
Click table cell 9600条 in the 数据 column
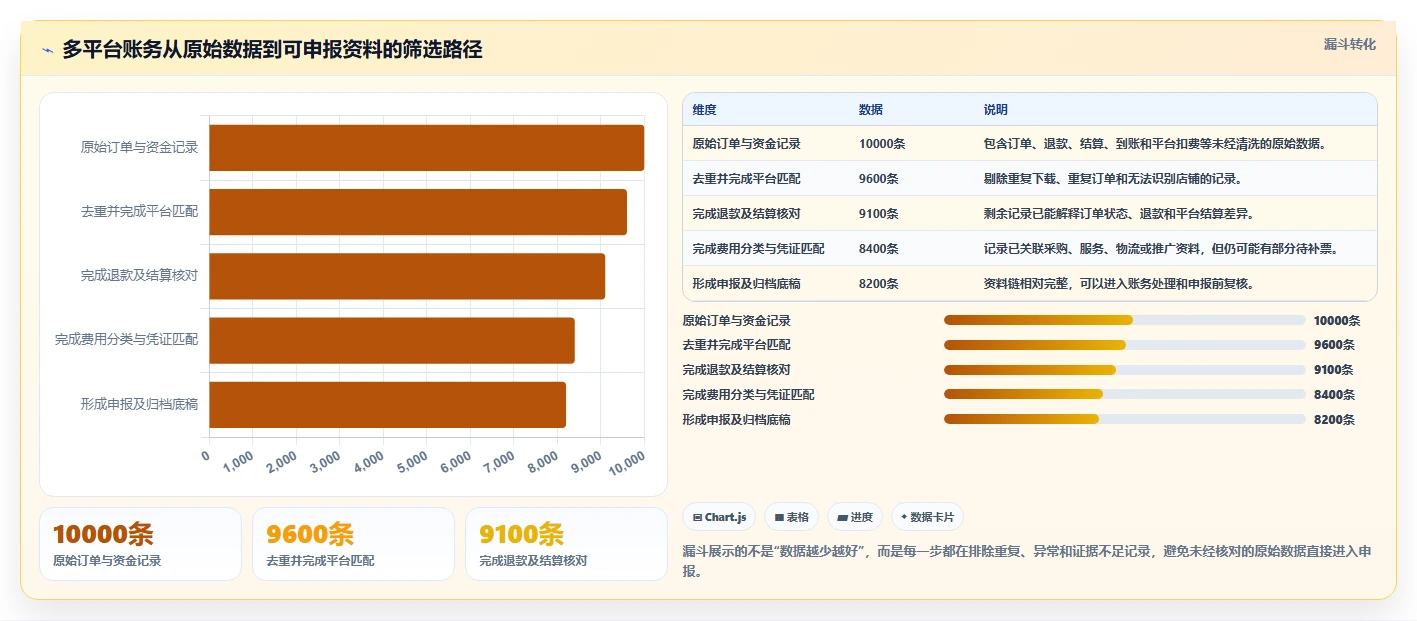coord(878,179)
